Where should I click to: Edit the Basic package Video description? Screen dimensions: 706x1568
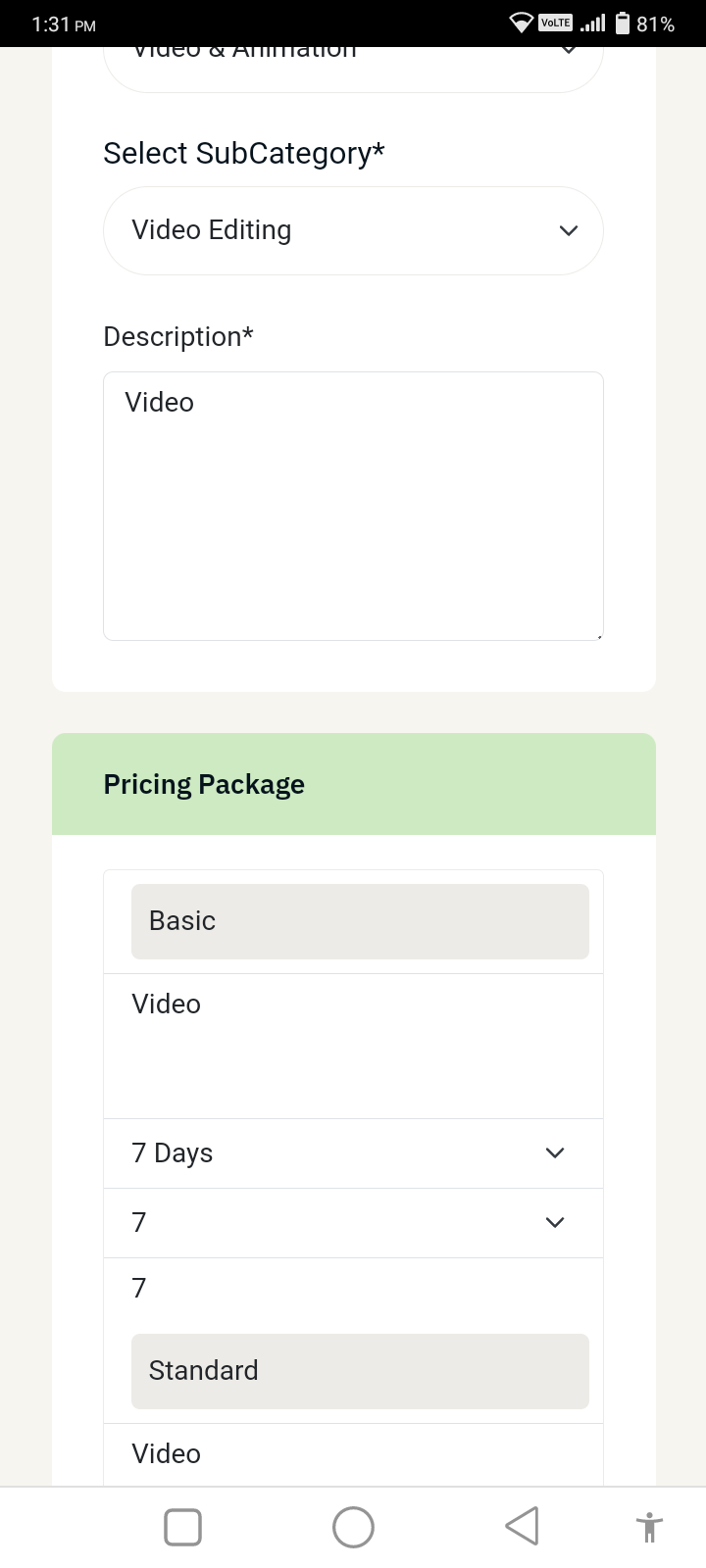[x=353, y=1045]
